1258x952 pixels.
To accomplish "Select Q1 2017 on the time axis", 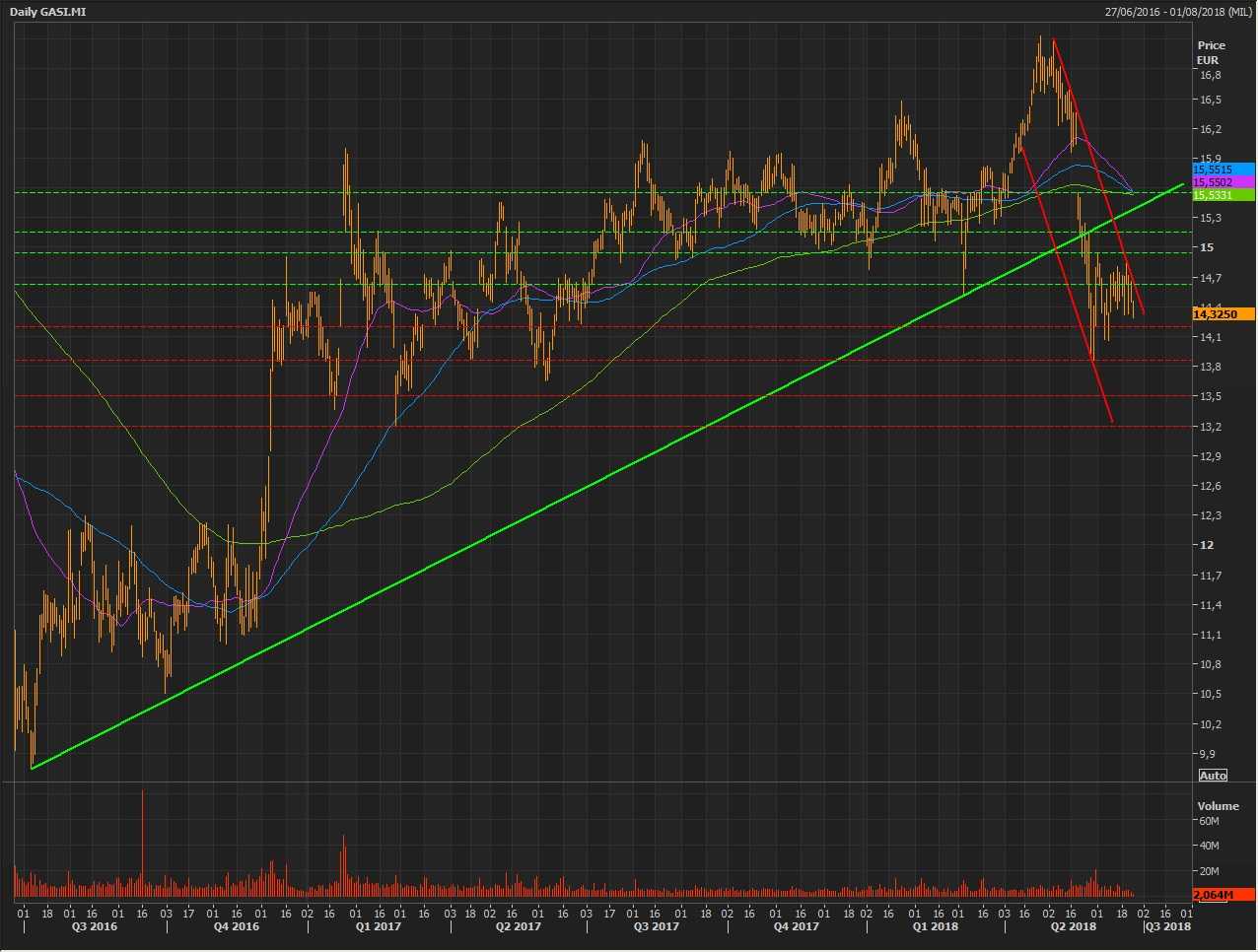I will (x=379, y=926).
